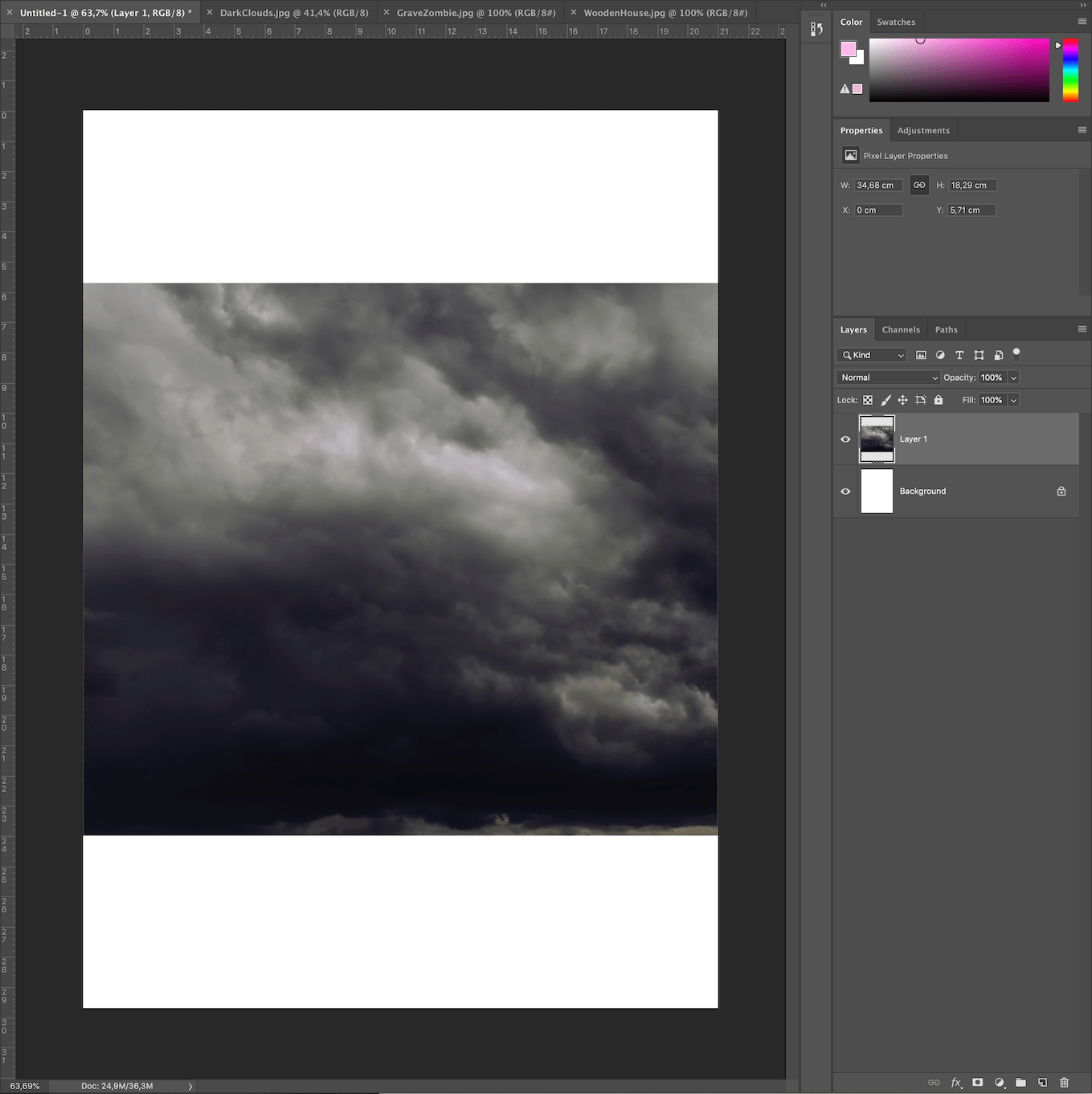The image size is (1092, 1094).
Task: Link the selected layers
Action: coord(934,1082)
